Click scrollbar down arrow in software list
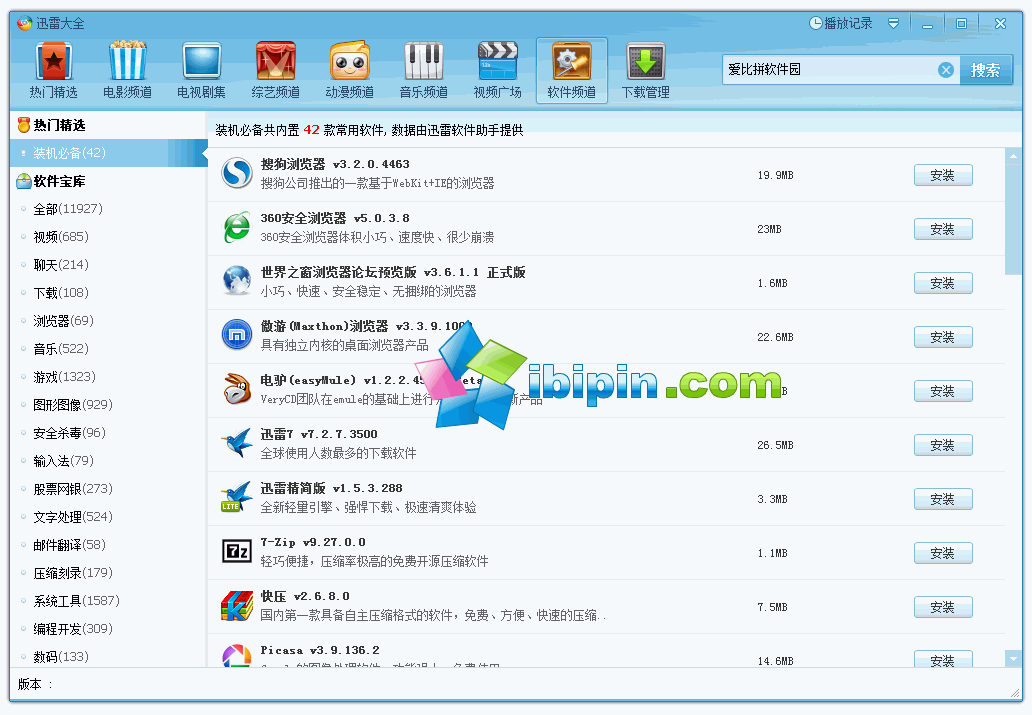The image size is (1032, 715). click(x=1014, y=658)
